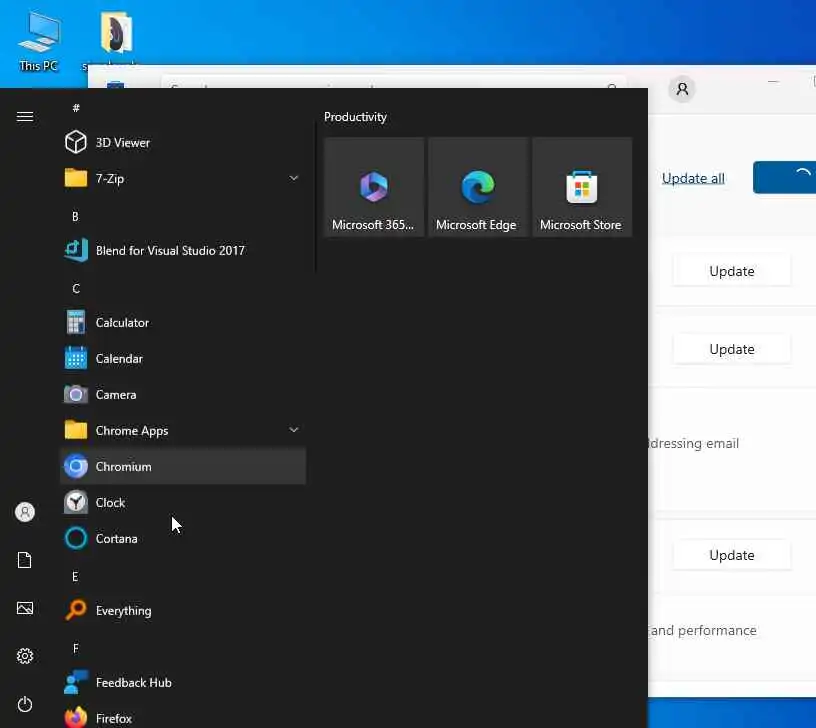Open the Everything search app

(x=183, y=610)
